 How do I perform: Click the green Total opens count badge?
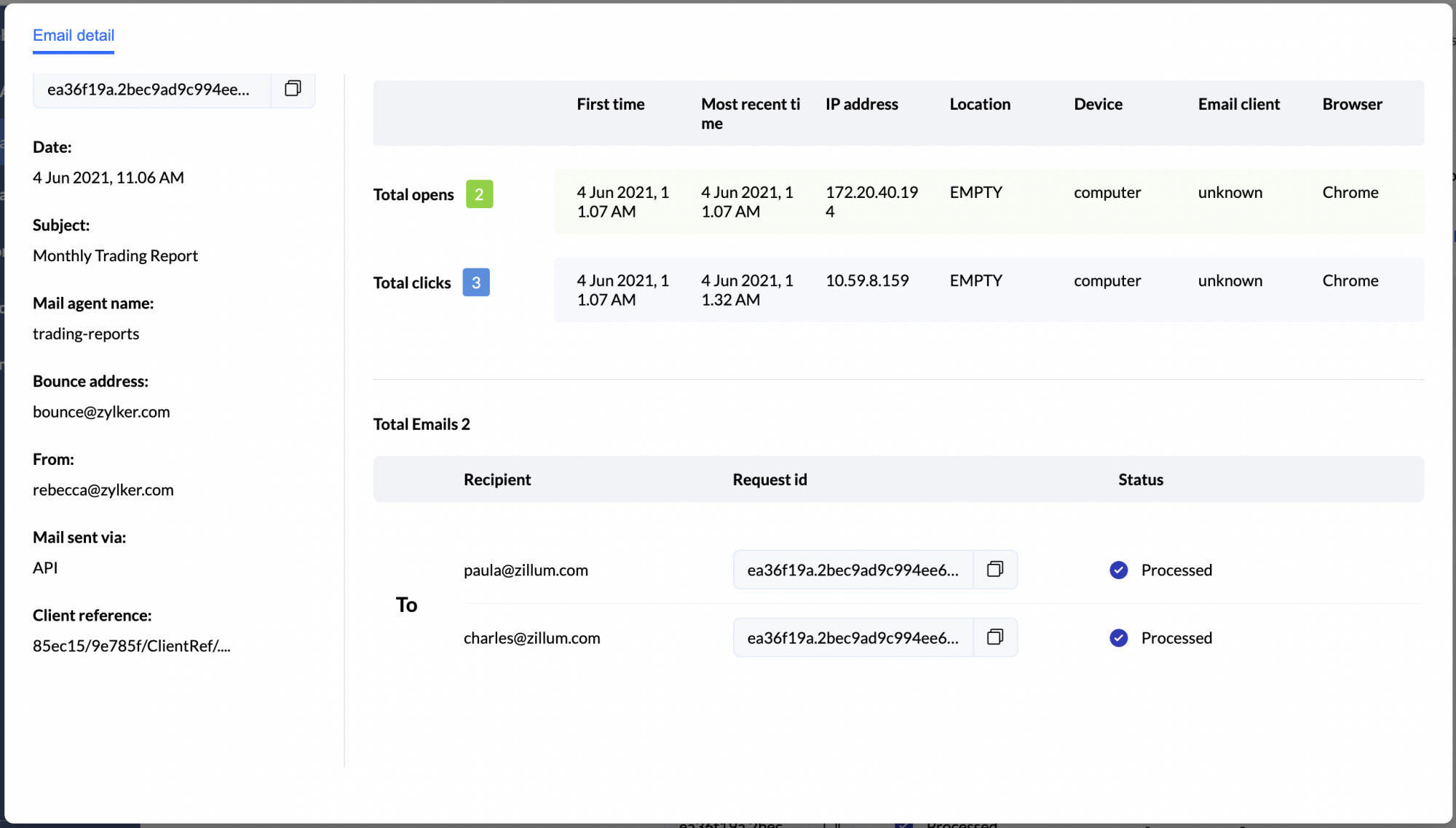479,194
